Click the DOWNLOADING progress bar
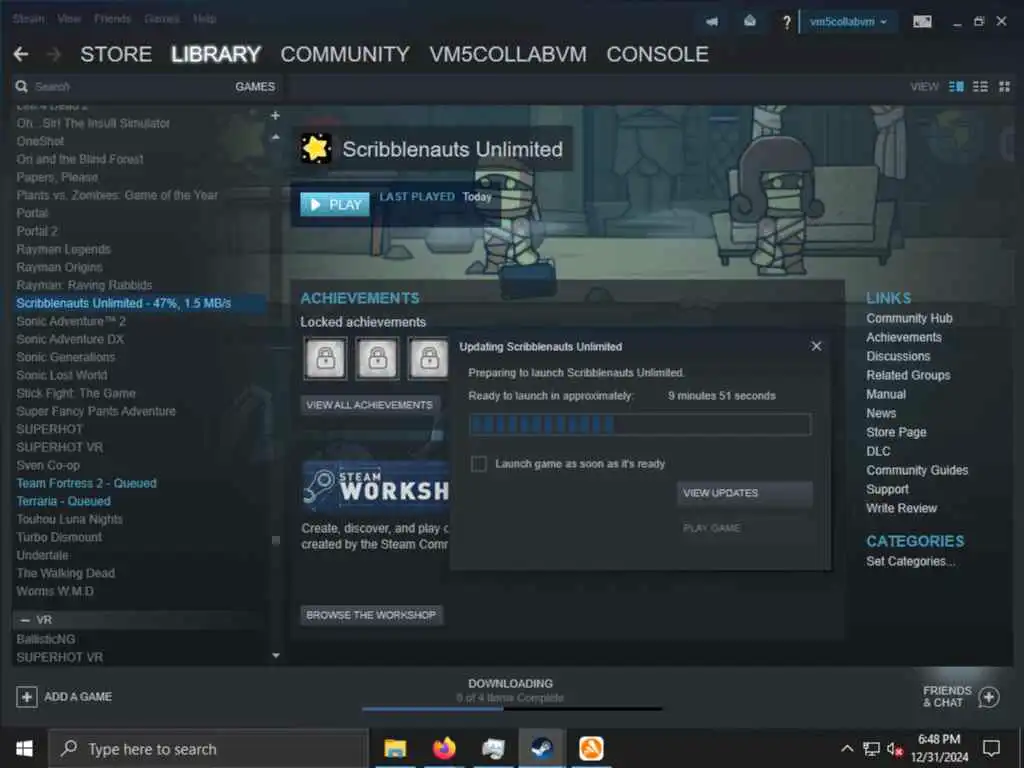 pyautogui.click(x=512, y=709)
